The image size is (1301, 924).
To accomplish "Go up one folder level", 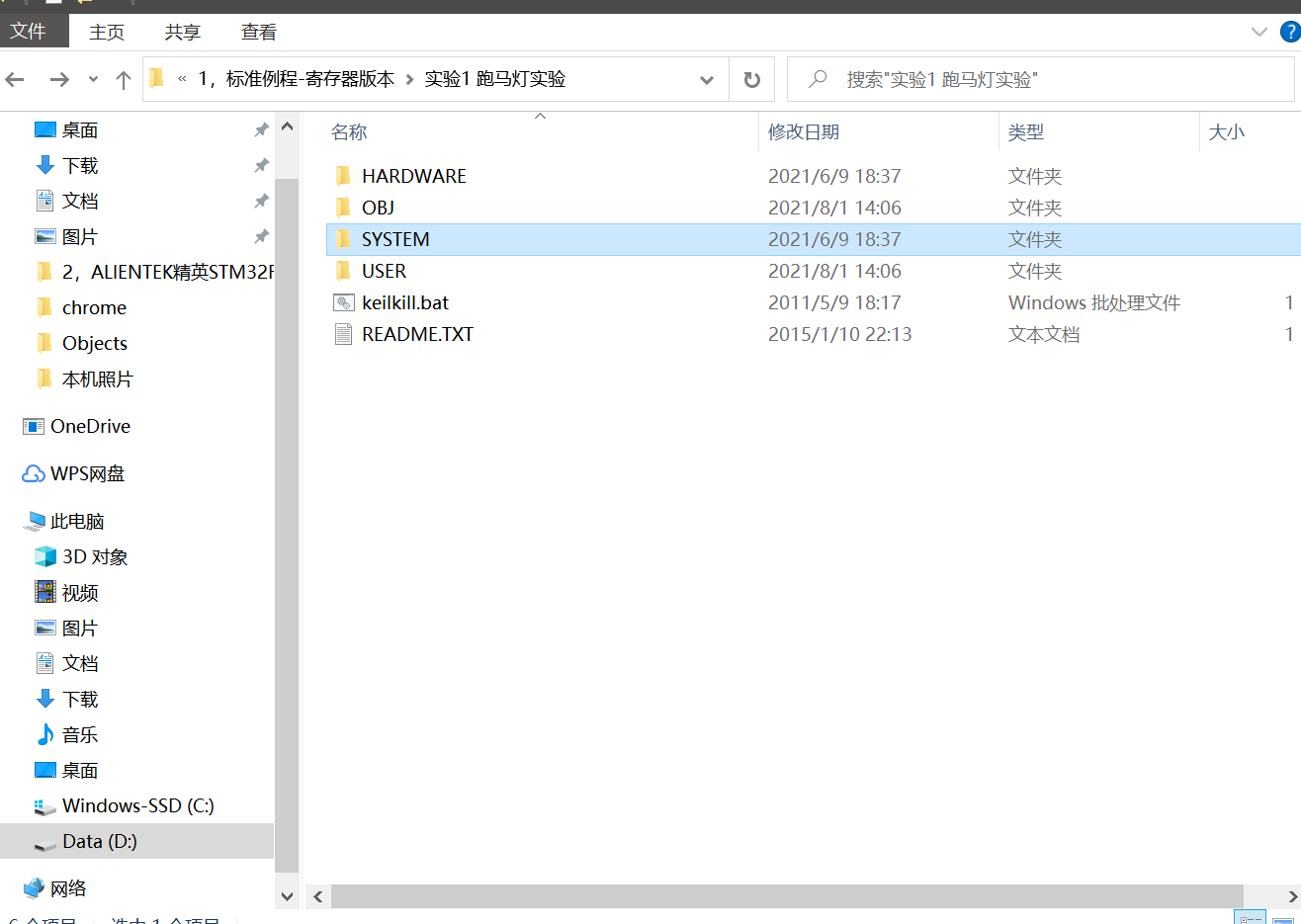I will tap(124, 79).
